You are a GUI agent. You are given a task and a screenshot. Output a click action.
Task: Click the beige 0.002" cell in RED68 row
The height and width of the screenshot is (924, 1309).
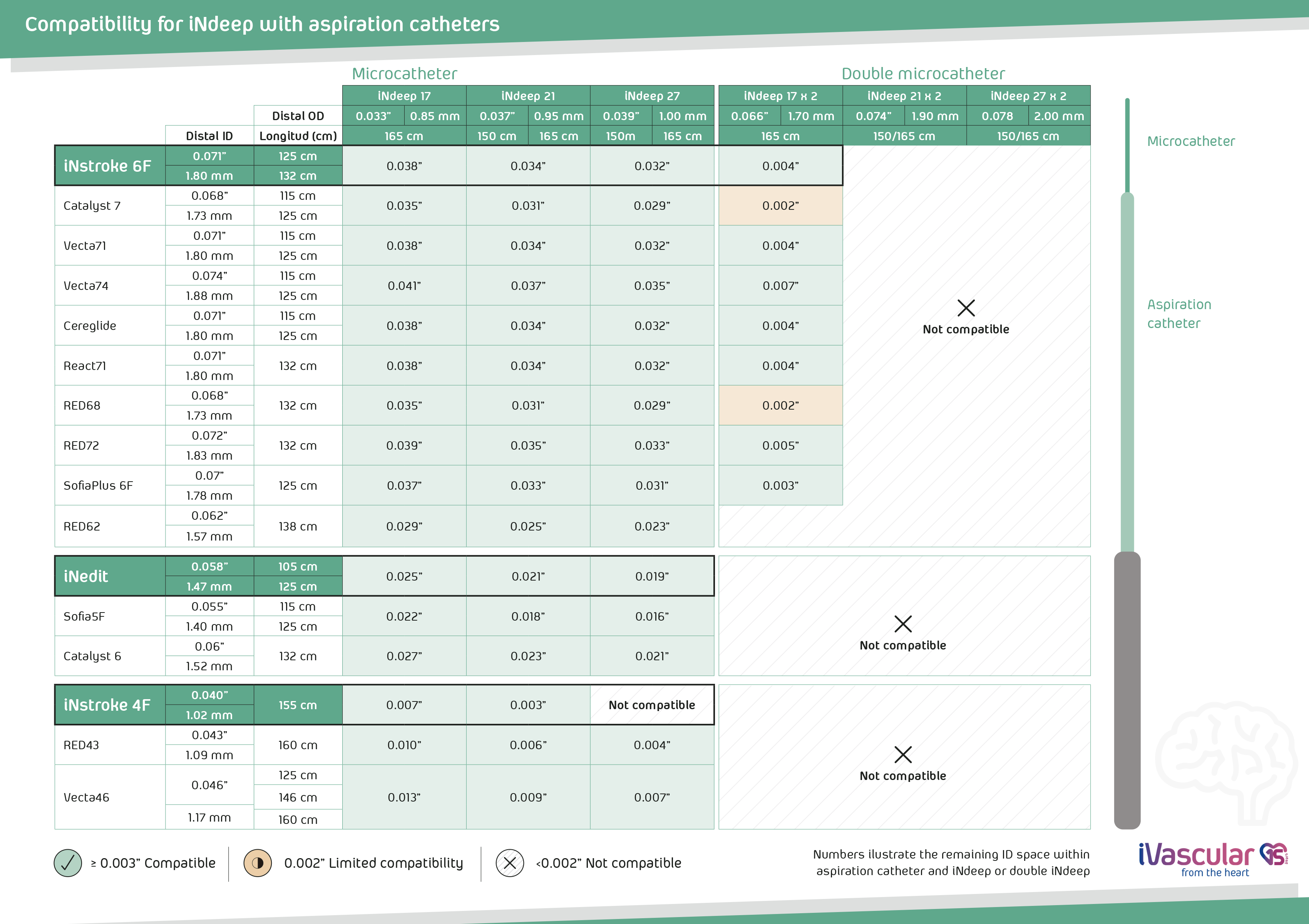pyautogui.click(x=780, y=405)
